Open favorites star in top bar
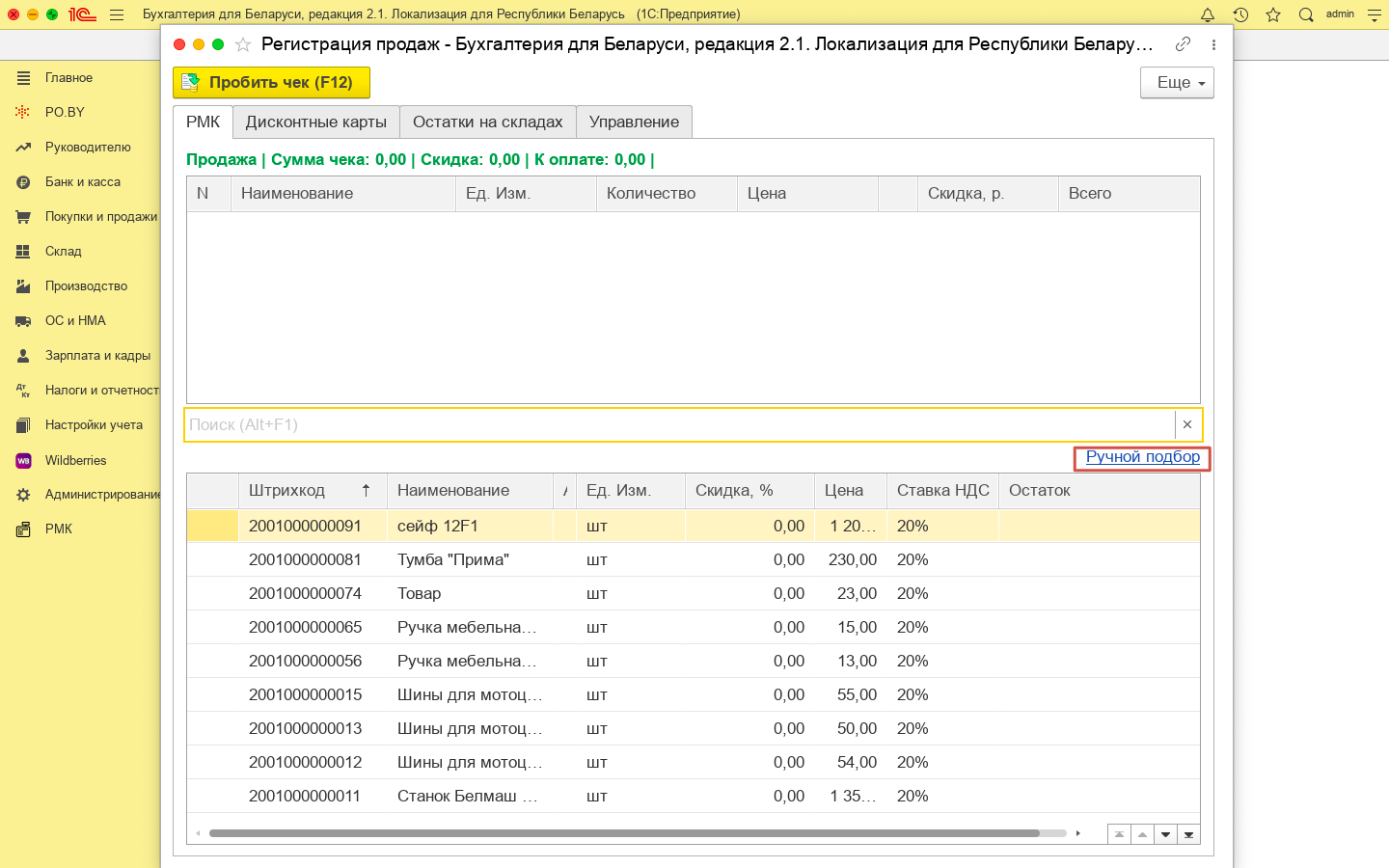Screen dimensions: 1389x868 click(1273, 14)
